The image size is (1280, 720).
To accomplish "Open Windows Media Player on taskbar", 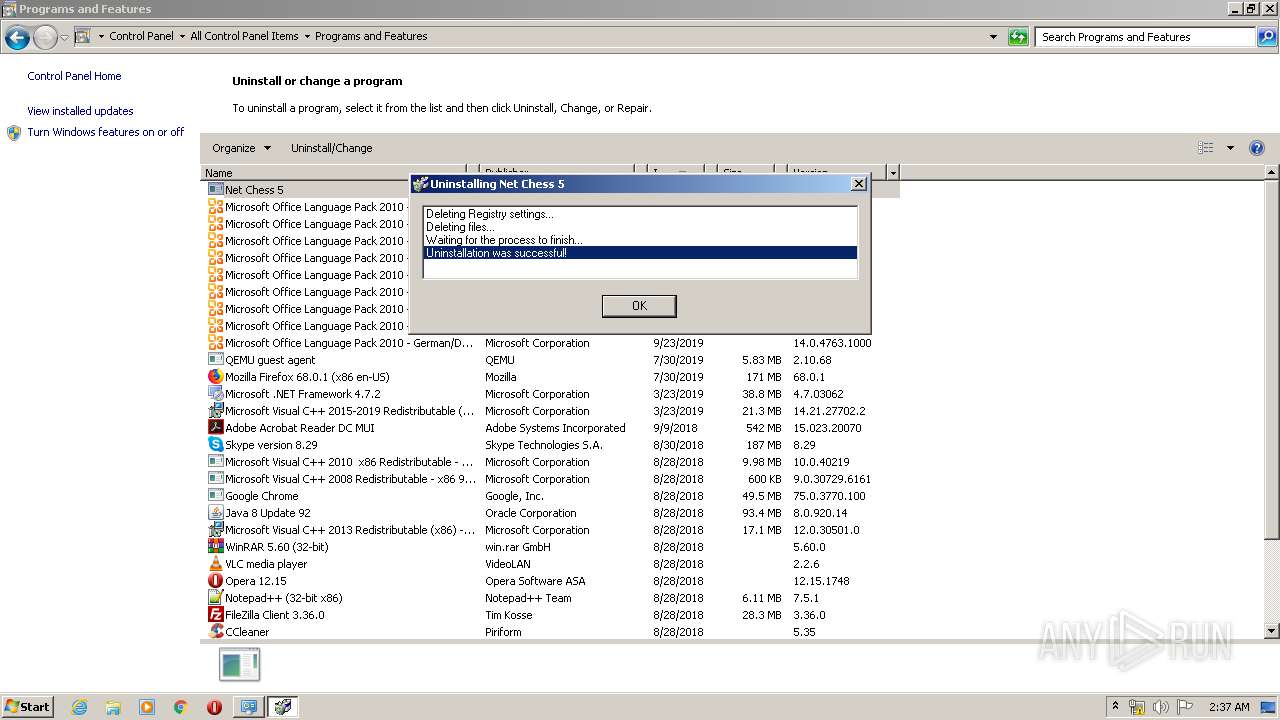I will (x=147, y=707).
